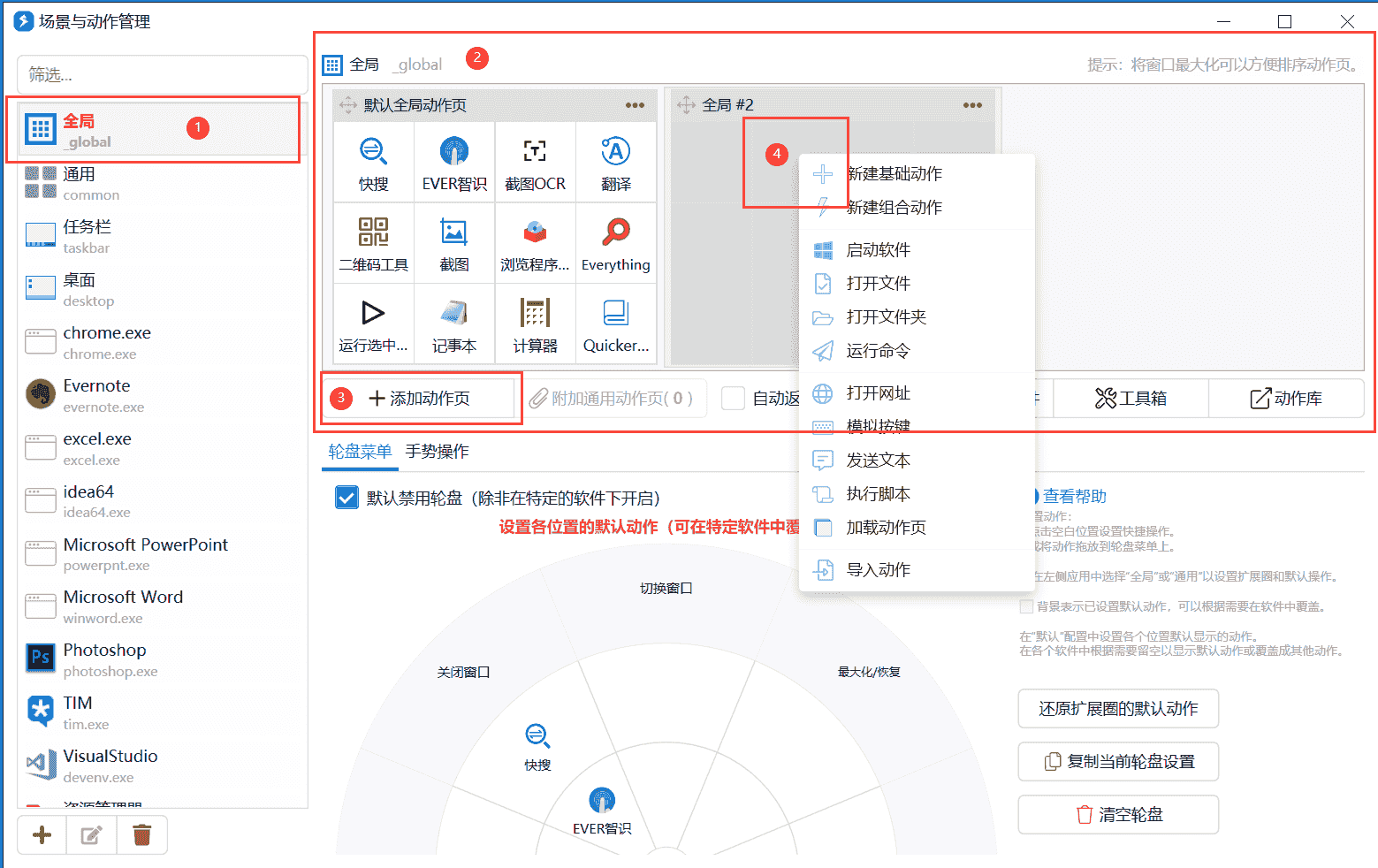Image resolution: width=1378 pixels, height=868 pixels.
Task: Choose 导入动作 from context menu
Action: pyautogui.click(x=917, y=570)
